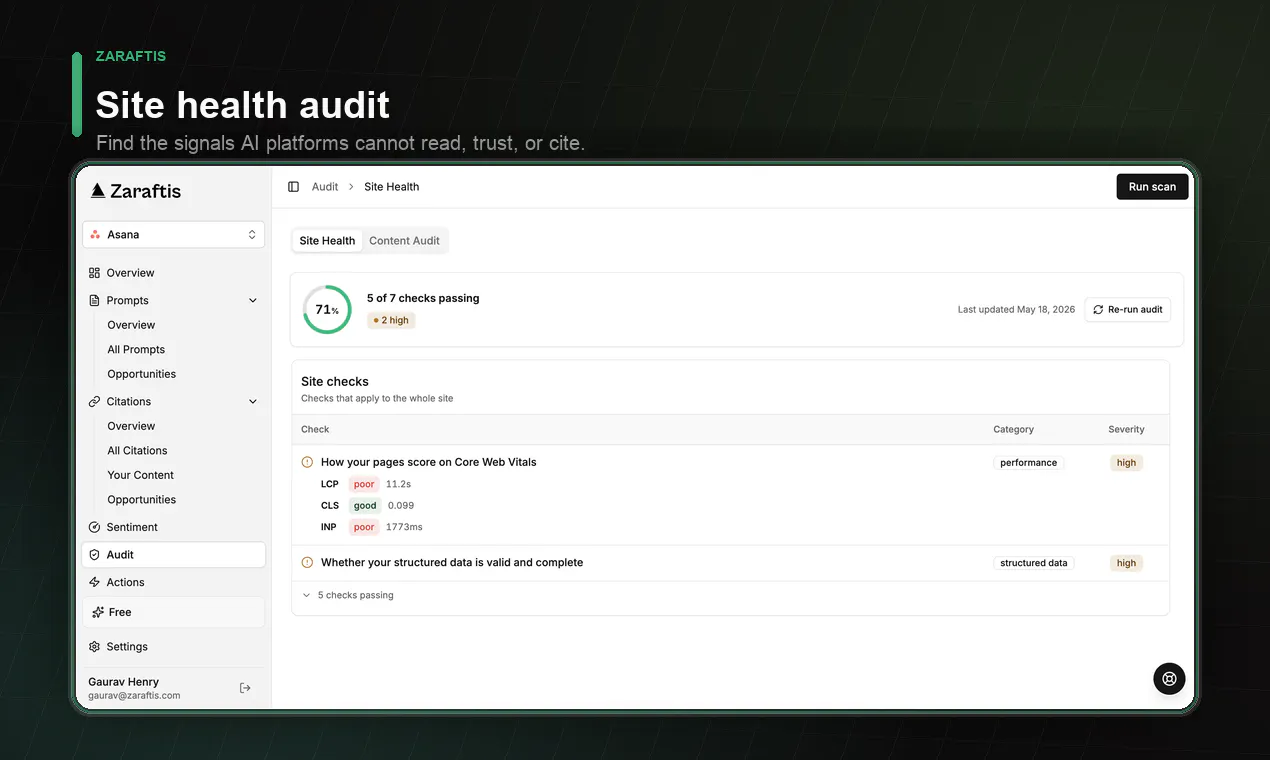Open Opportunities under Citations
The width and height of the screenshot is (1270, 760).
141,500
